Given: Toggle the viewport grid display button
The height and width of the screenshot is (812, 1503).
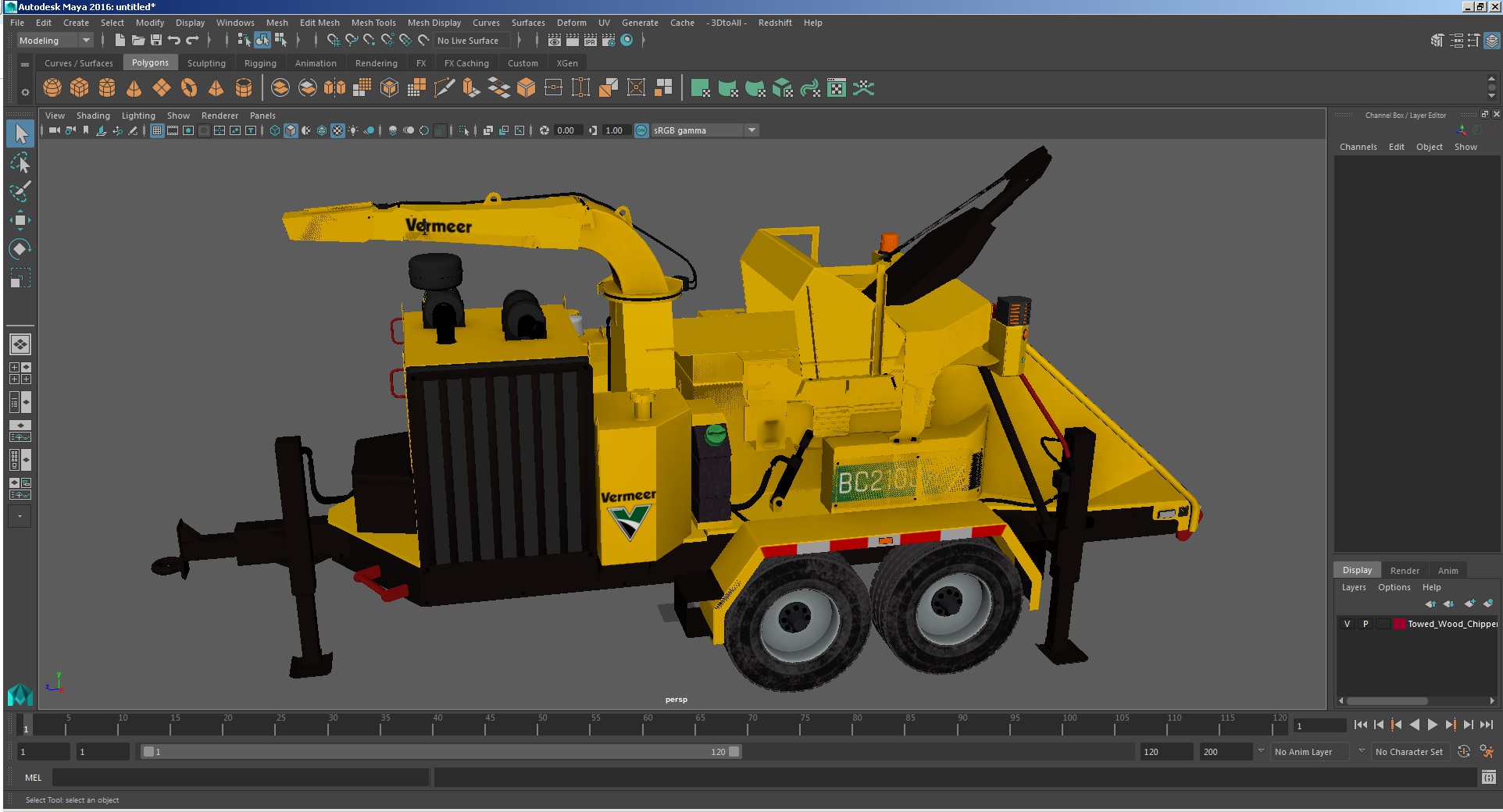Looking at the screenshot, I should pos(157,130).
